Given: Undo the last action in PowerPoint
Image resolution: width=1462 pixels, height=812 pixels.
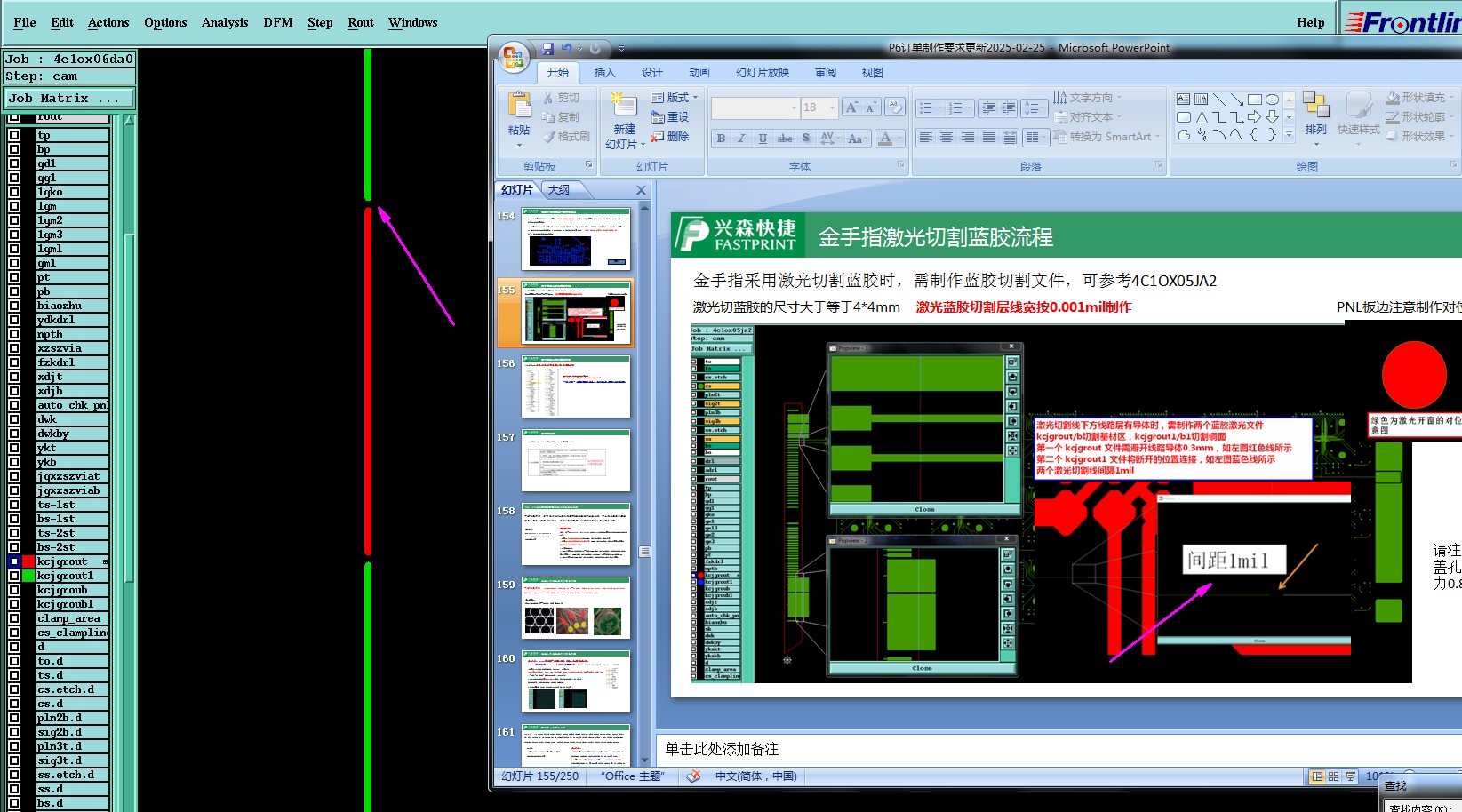Looking at the screenshot, I should coord(566,48).
